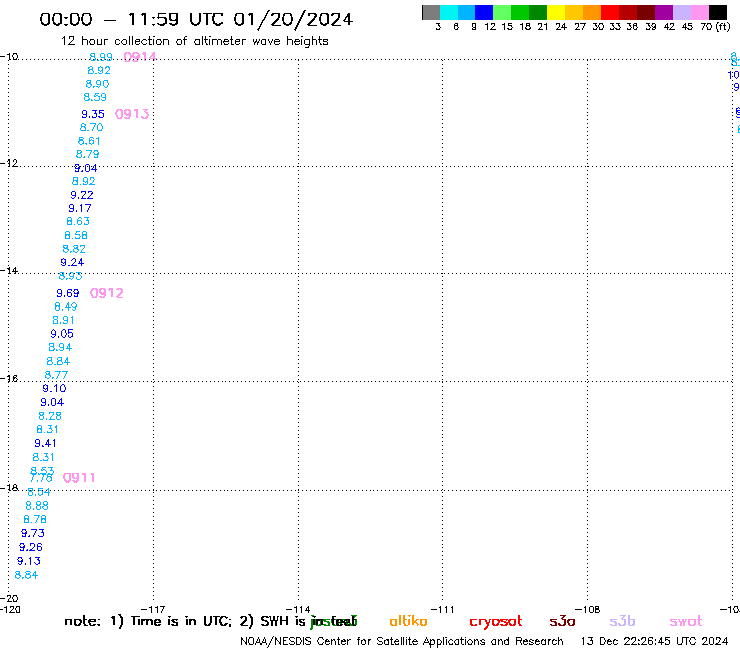Click the wave height value 8.99
This screenshot has width=740, height=650.
click(x=101, y=57)
